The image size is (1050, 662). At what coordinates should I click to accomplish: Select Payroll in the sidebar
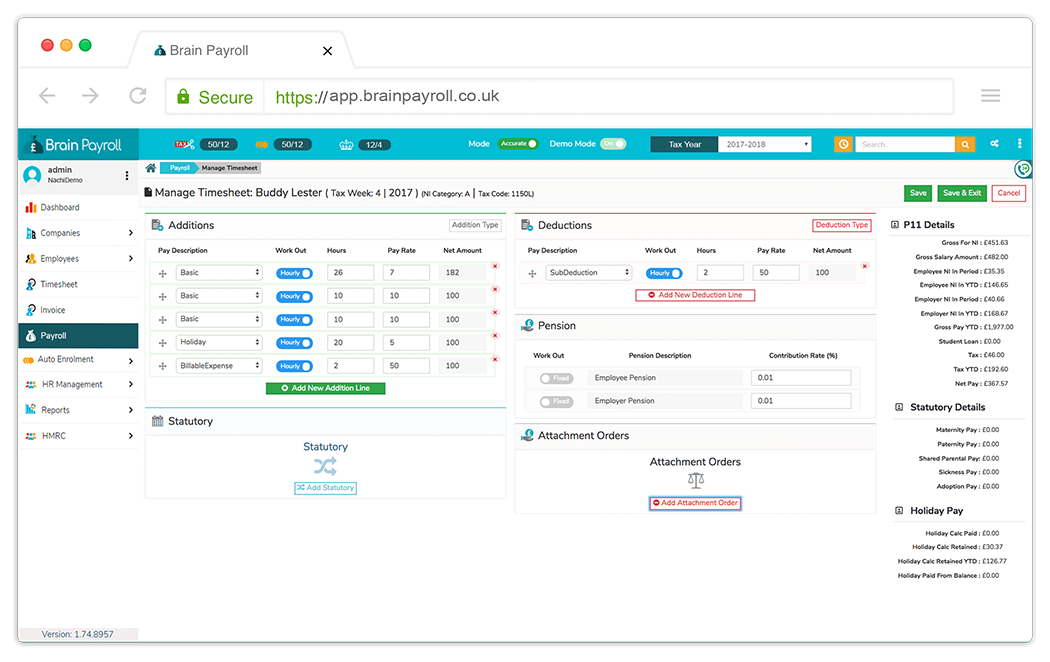click(x=78, y=336)
